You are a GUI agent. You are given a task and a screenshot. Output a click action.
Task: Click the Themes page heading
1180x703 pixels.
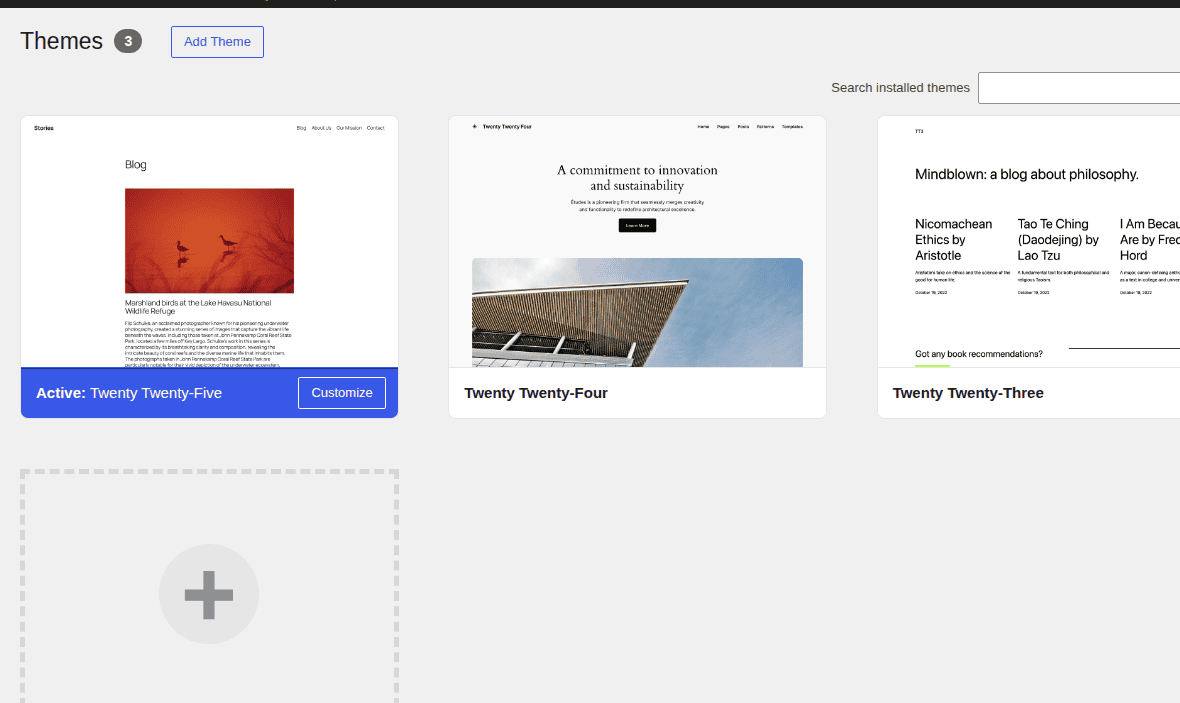(x=62, y=41)
